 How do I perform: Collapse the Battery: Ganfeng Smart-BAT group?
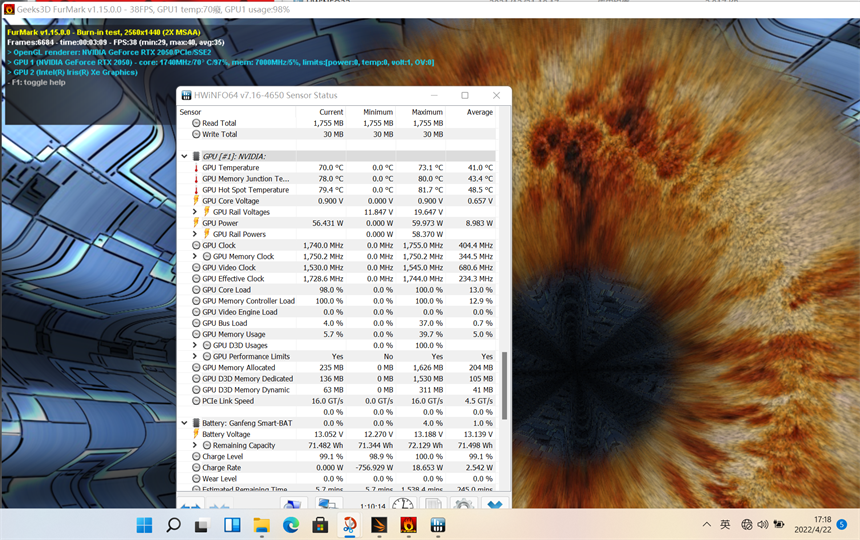pos(184,423)
